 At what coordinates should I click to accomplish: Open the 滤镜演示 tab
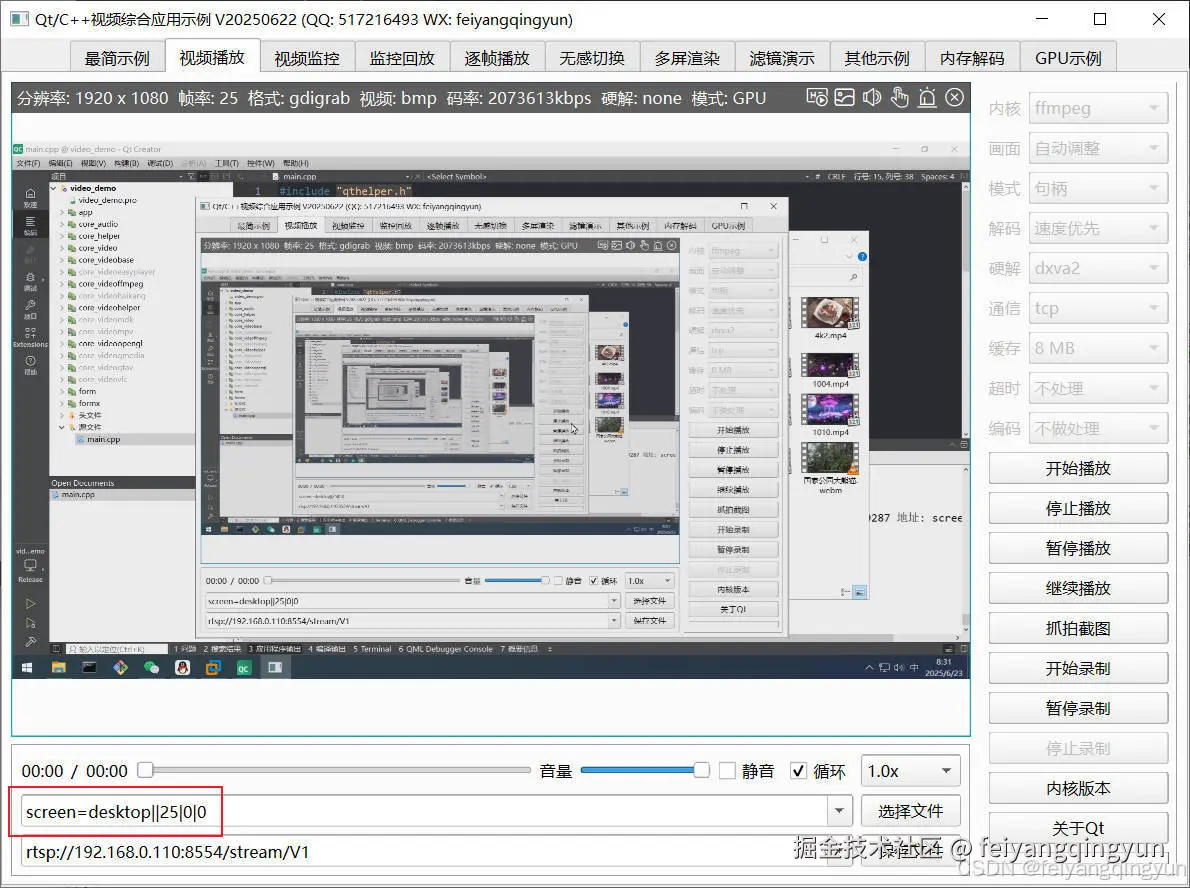[782, 58]
